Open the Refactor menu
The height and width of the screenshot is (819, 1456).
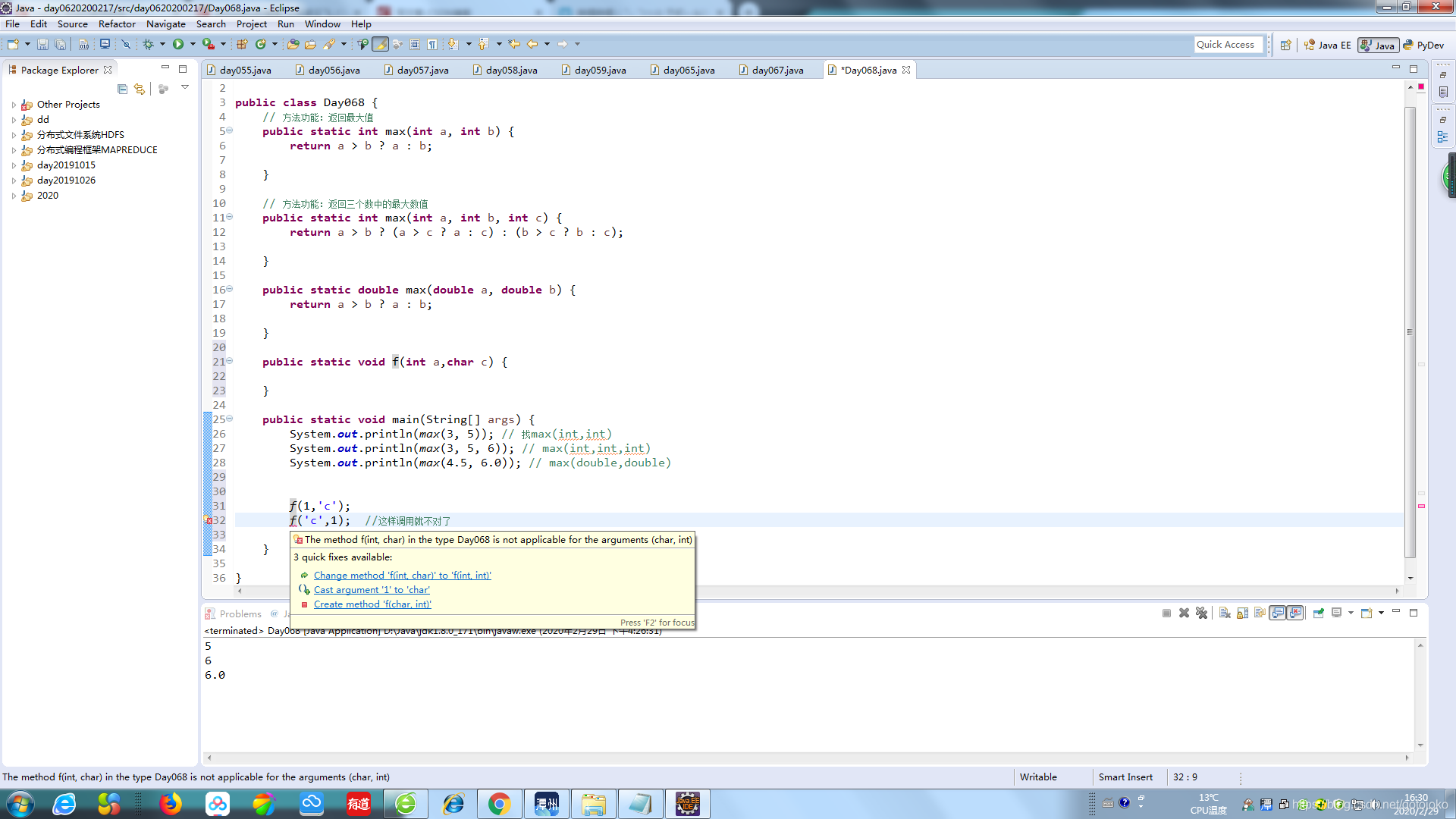click(x=117, y=24)
